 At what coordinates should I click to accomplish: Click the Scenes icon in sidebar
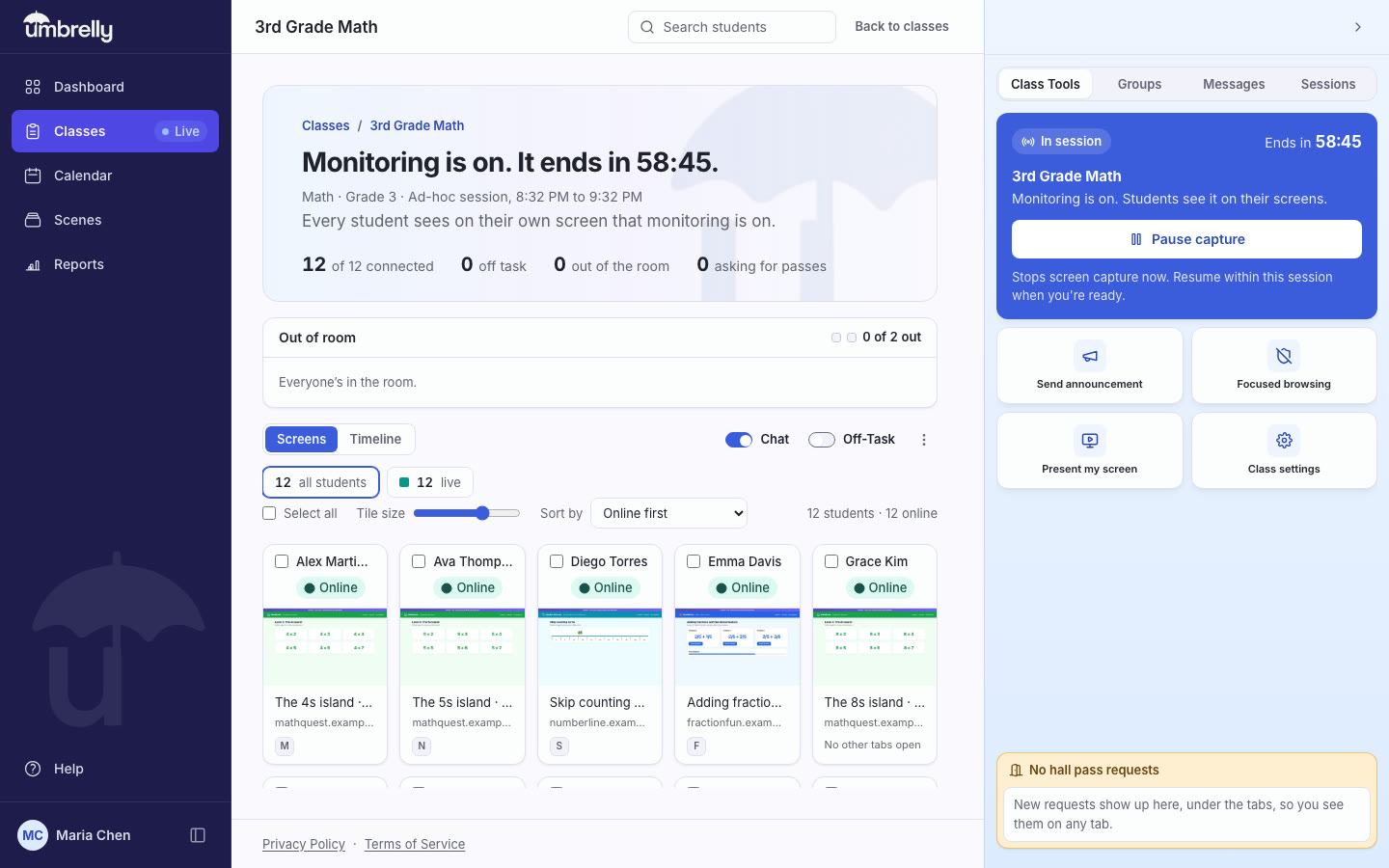coord(33,220)
